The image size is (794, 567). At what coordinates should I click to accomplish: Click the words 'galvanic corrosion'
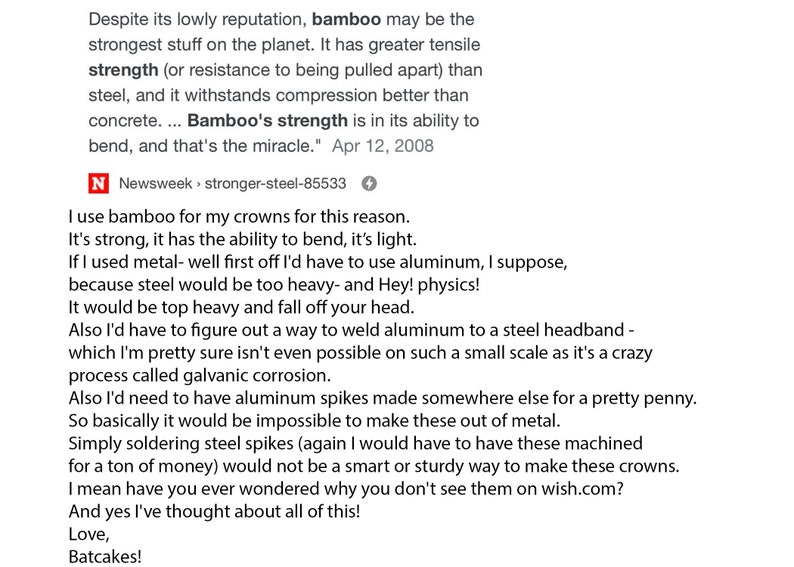point(256,376)
